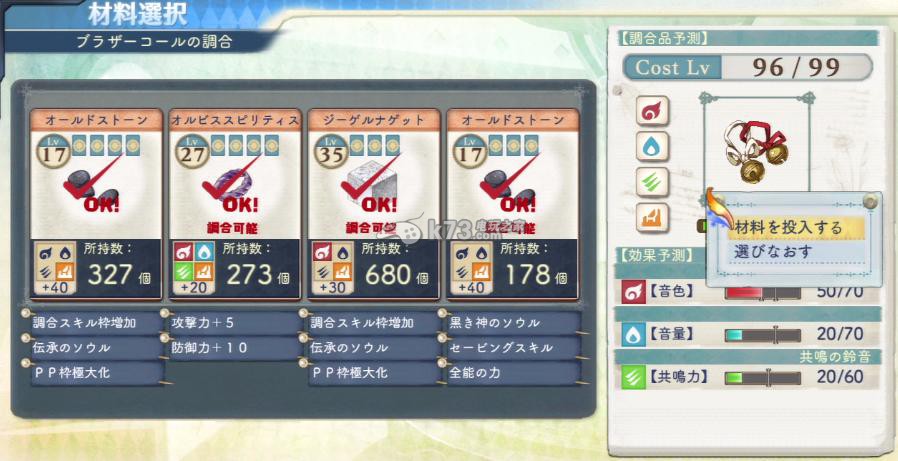Image resolution: width=898 pixels, height=461 pixels.
Task: Select the オルビススピリティス material card
Action: (x=235, y=204)
